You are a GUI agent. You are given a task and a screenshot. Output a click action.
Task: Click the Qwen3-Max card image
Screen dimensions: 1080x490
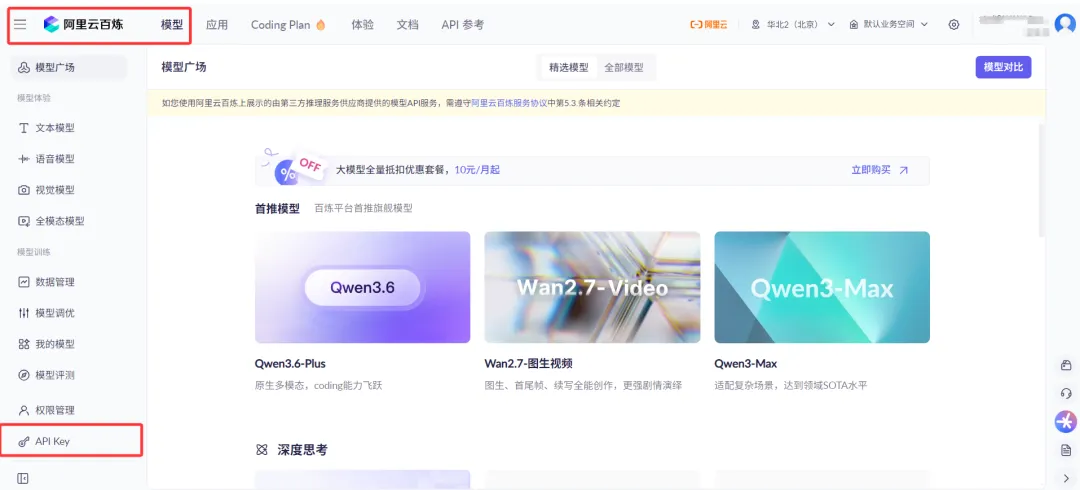click(822, 287)
